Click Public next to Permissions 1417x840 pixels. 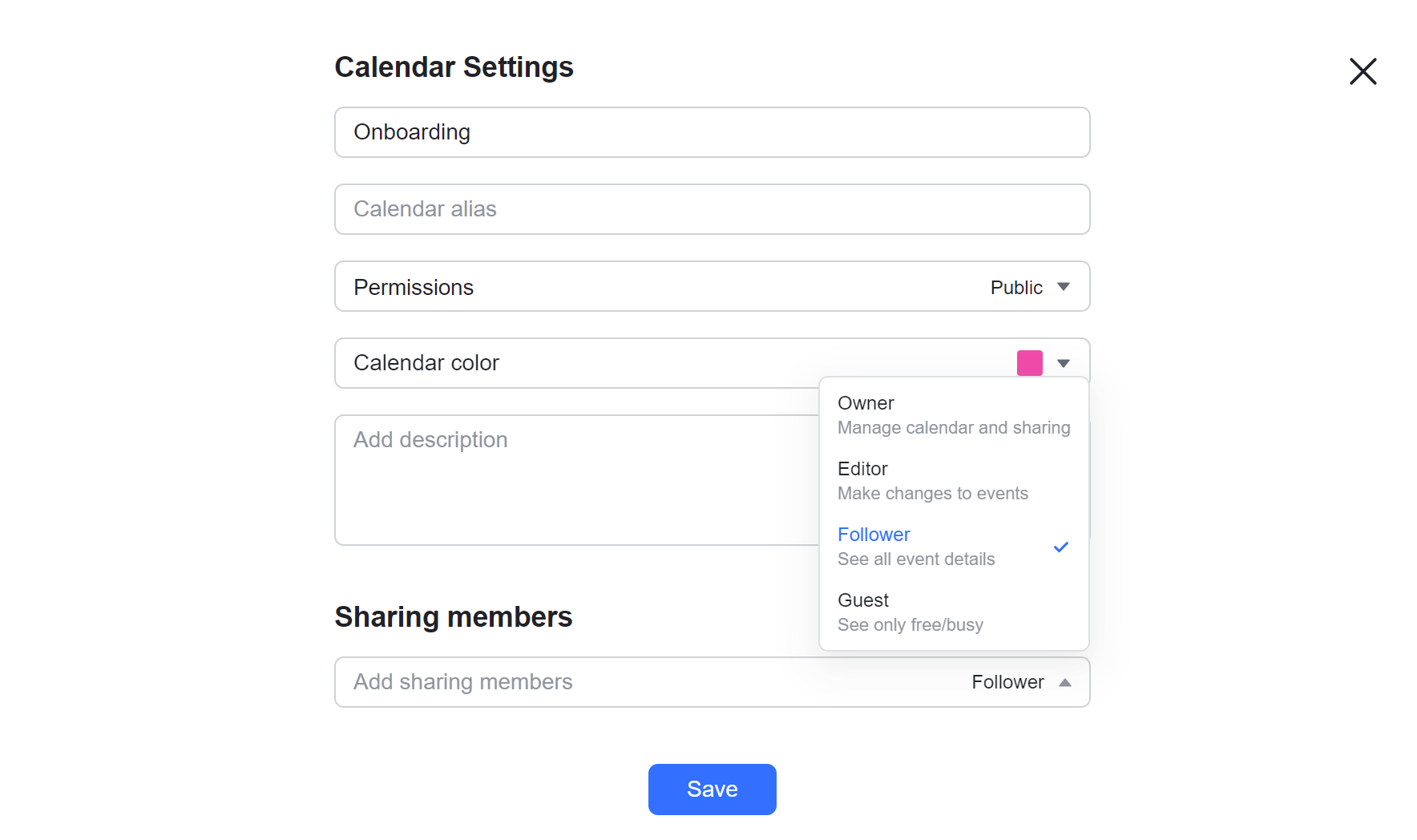(x=1016, y=286)
